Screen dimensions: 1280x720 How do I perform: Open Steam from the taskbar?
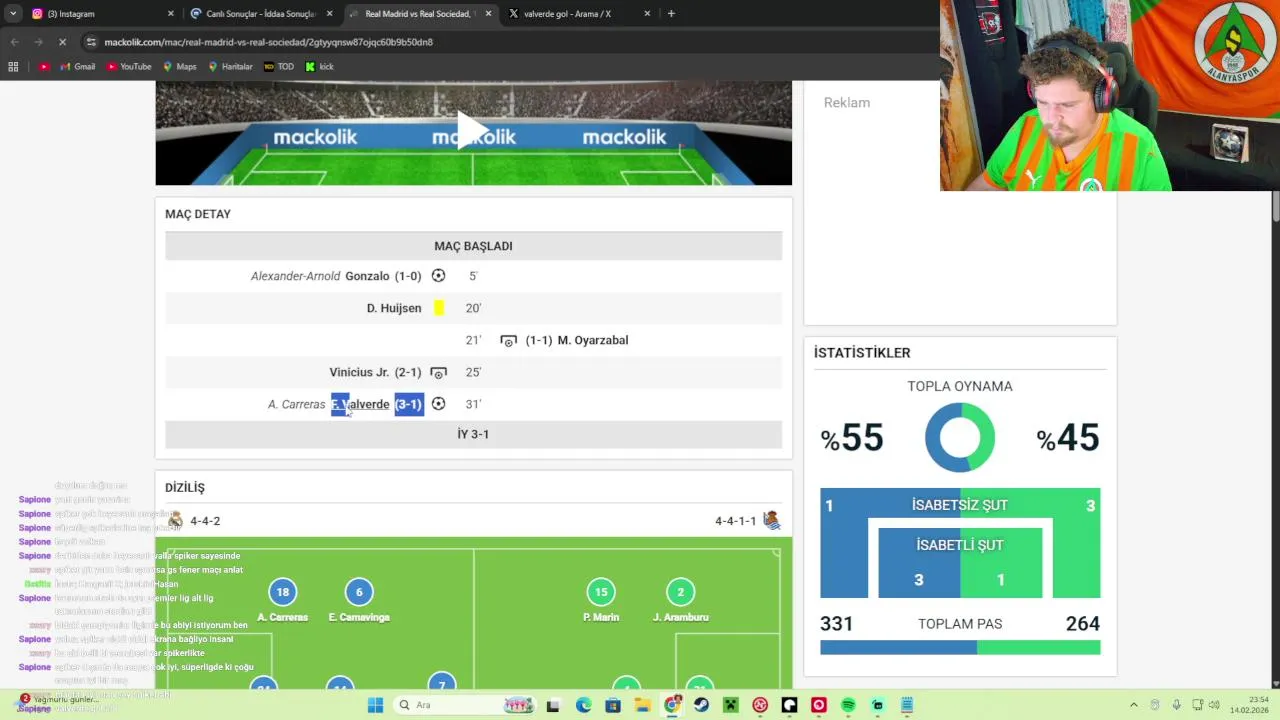(x=701, y=705)
